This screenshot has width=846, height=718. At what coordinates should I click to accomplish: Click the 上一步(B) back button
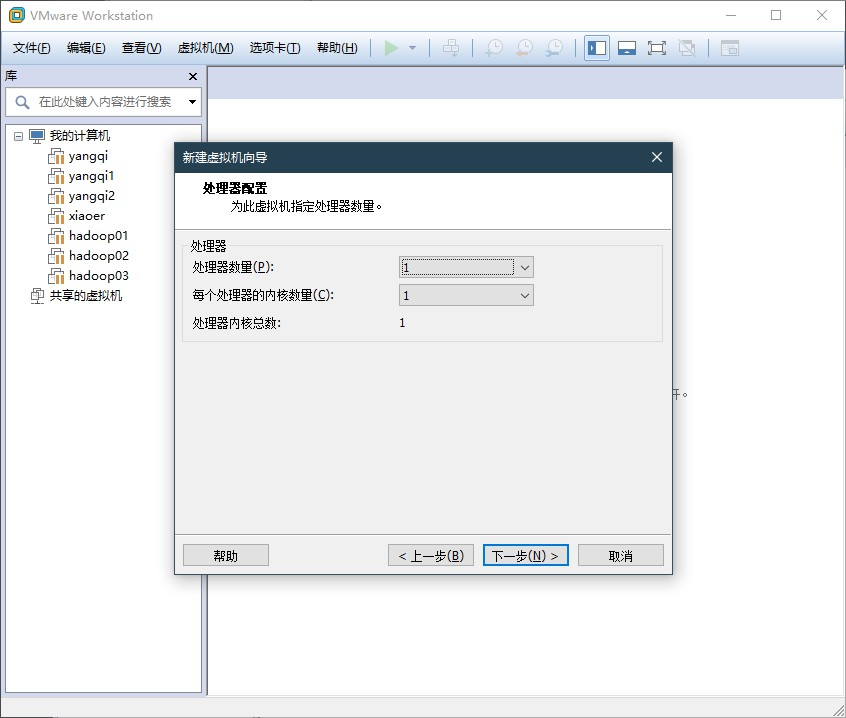[x=431, y=556]
